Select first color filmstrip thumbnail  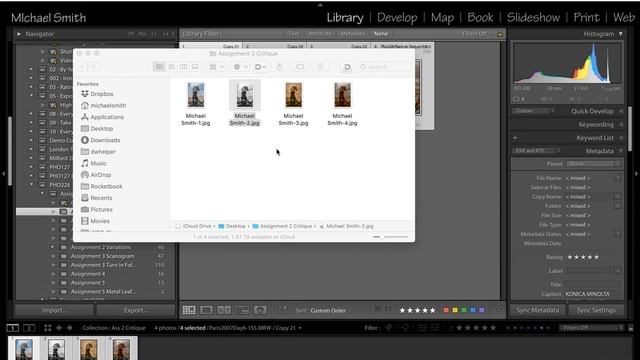[24, 349]
